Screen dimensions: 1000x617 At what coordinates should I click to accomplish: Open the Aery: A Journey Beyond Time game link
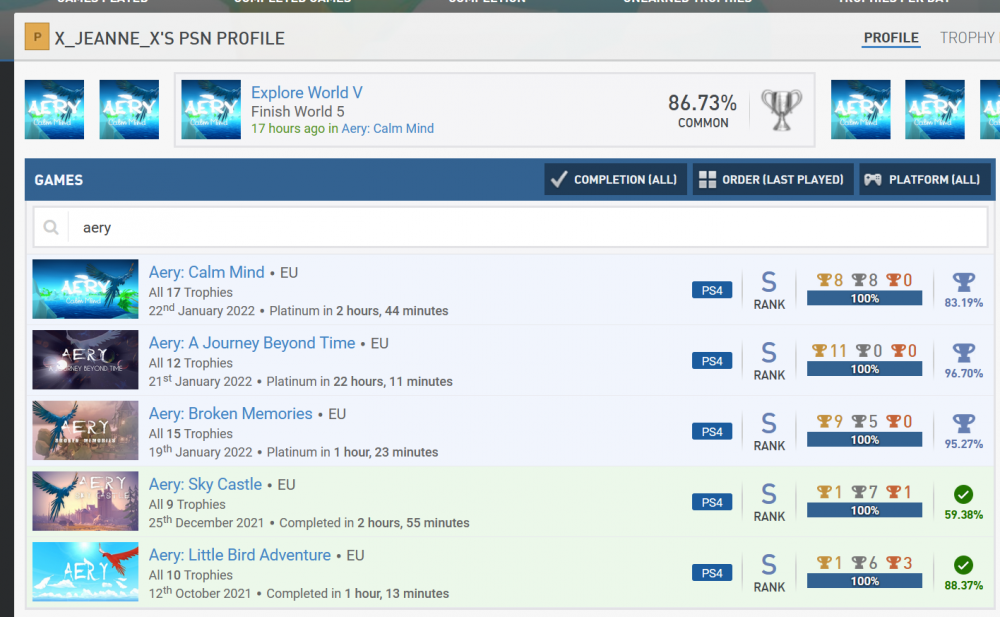coord(252,343)
